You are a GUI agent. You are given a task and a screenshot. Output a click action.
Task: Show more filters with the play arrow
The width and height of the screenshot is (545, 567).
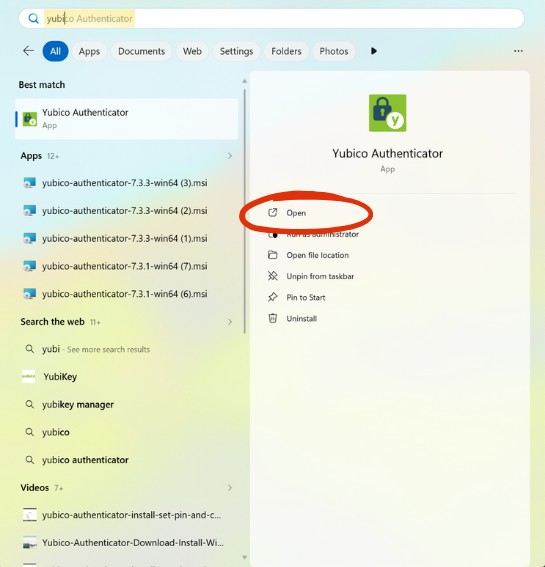[x=374, y=51]
